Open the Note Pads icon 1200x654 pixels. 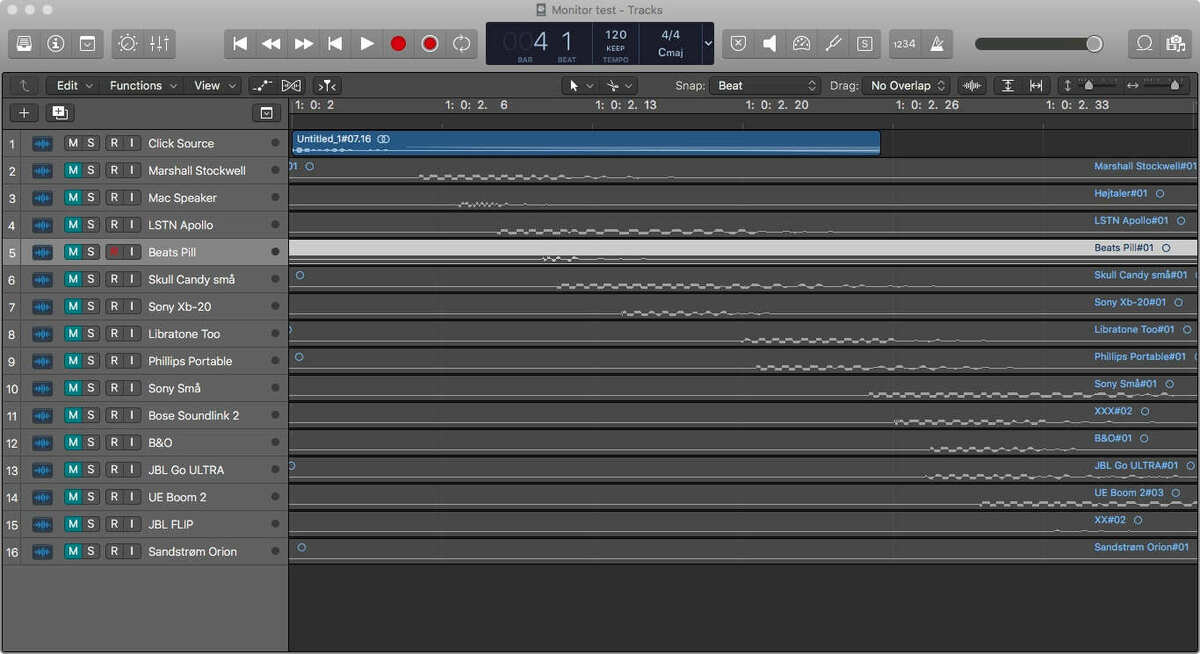[x=1176, y=44]
